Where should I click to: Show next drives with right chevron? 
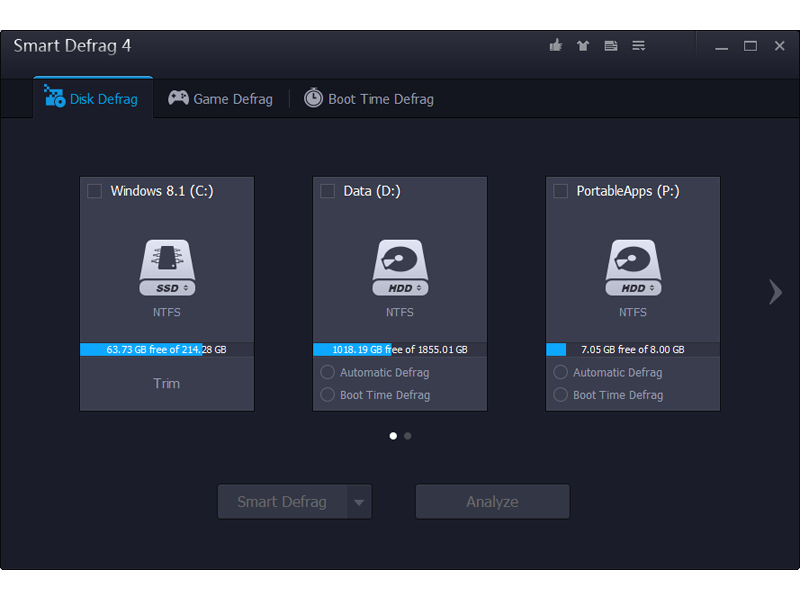click(775, 291)
